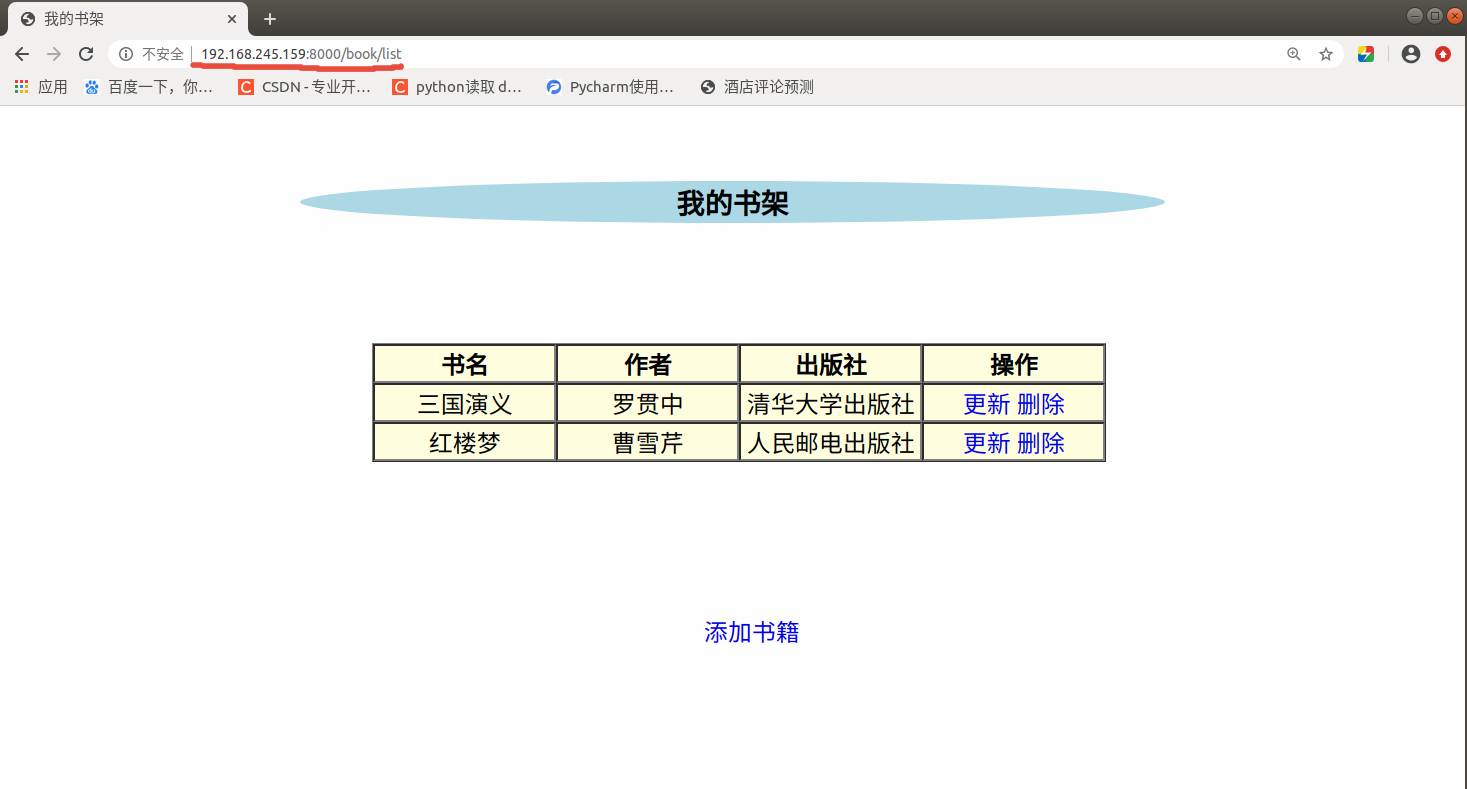The height and width of the screenshot is (789, 1467).
Task: Click the forward navigation arrow
Action: pos(53,54)
